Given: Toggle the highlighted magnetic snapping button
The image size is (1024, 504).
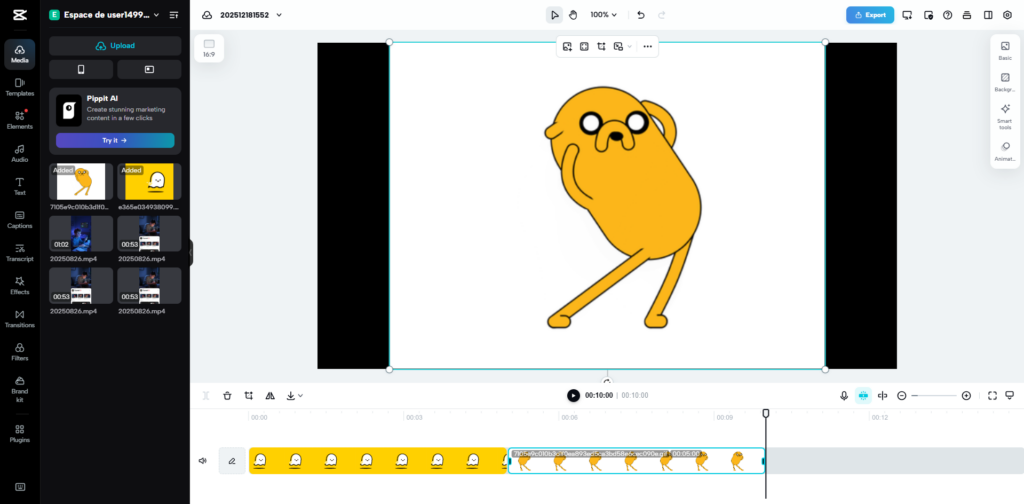Looking at the screenshot, I should [862, 396].
